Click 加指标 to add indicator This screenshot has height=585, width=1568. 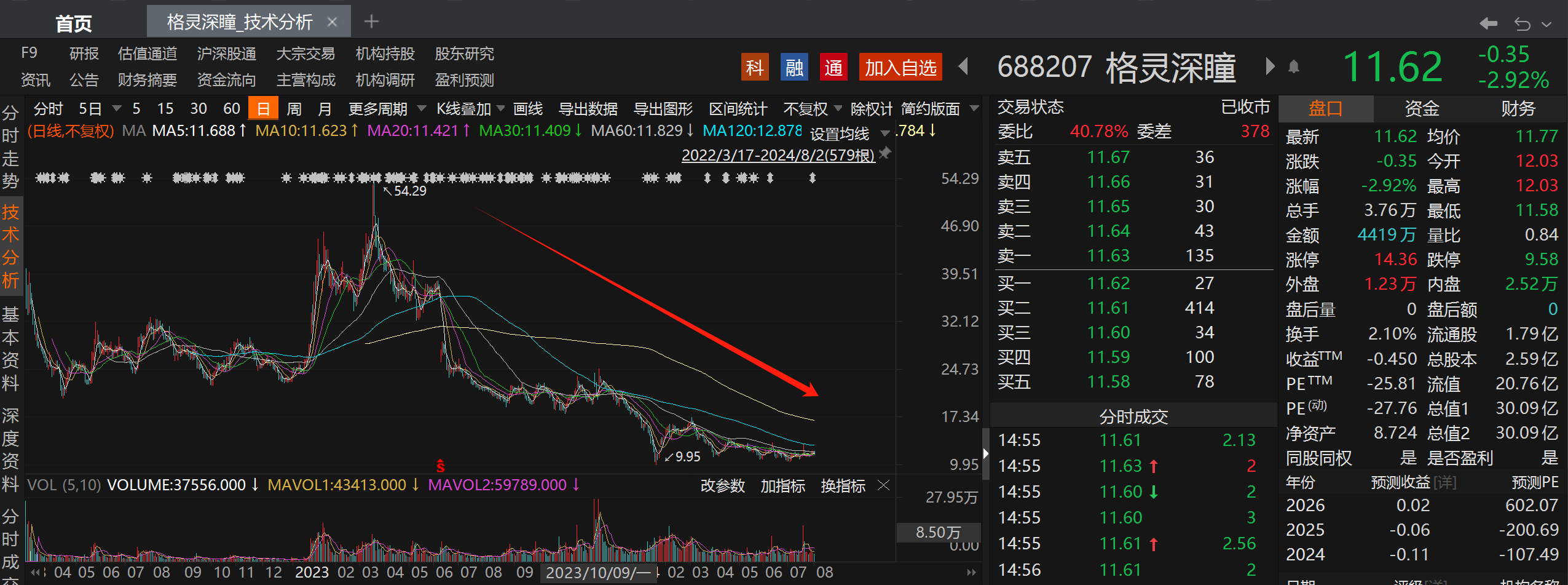[783, 486]
